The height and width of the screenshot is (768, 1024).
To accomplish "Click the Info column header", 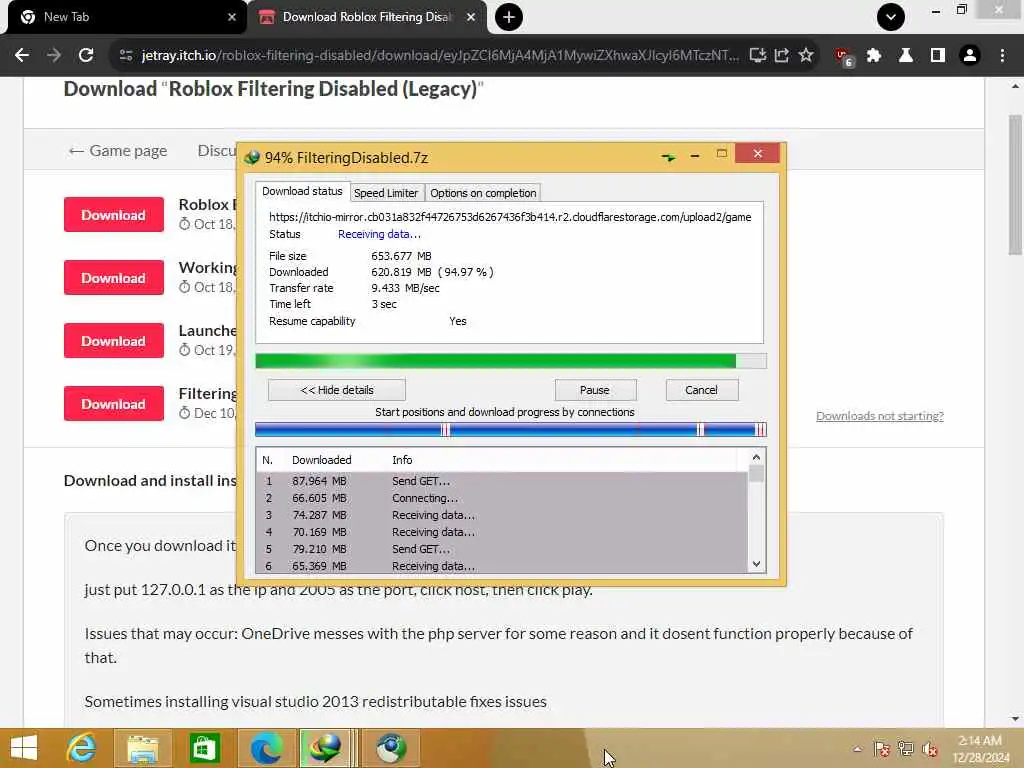I will tap(402, 460).
